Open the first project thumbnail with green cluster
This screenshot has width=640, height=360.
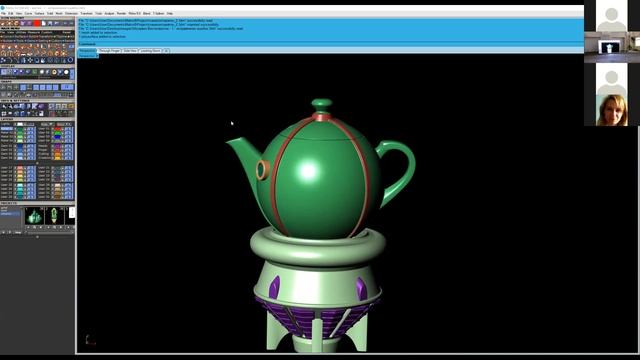pyautogui.click(x=34, y=216)
